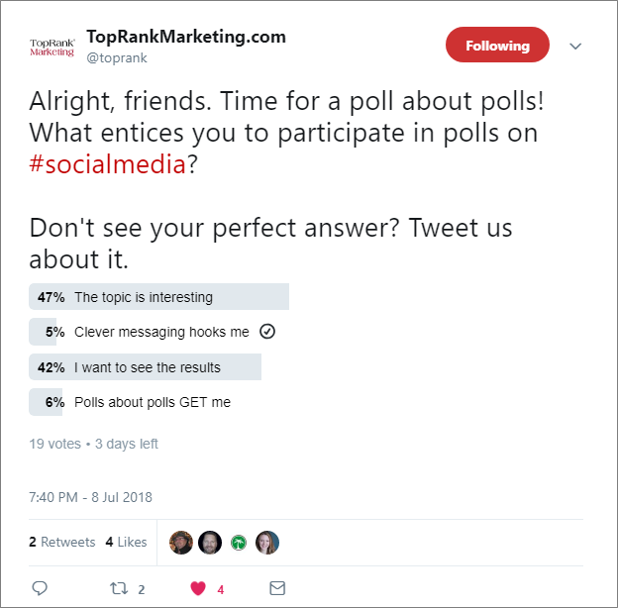Screen dimensions: 618x608
Task: Select 'Polls about polls GET me' option
Action: click(152, 402)
